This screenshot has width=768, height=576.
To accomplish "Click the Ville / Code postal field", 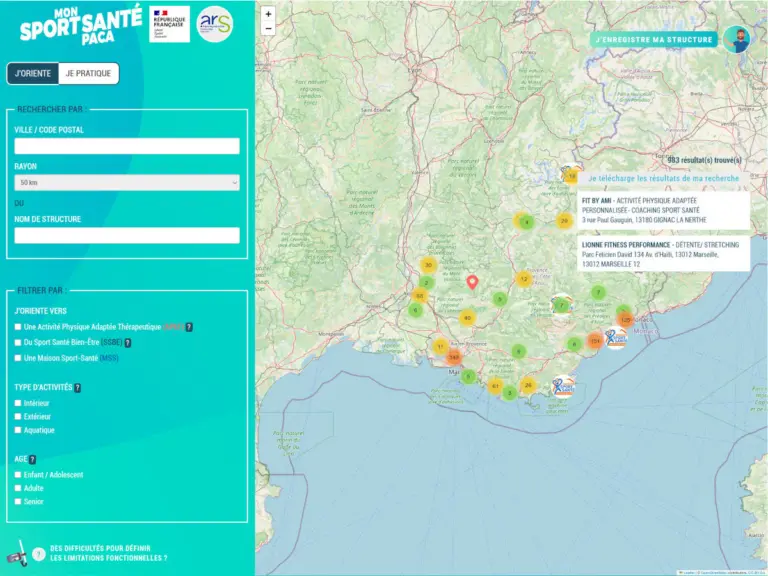I will click(x=127, y=146).
